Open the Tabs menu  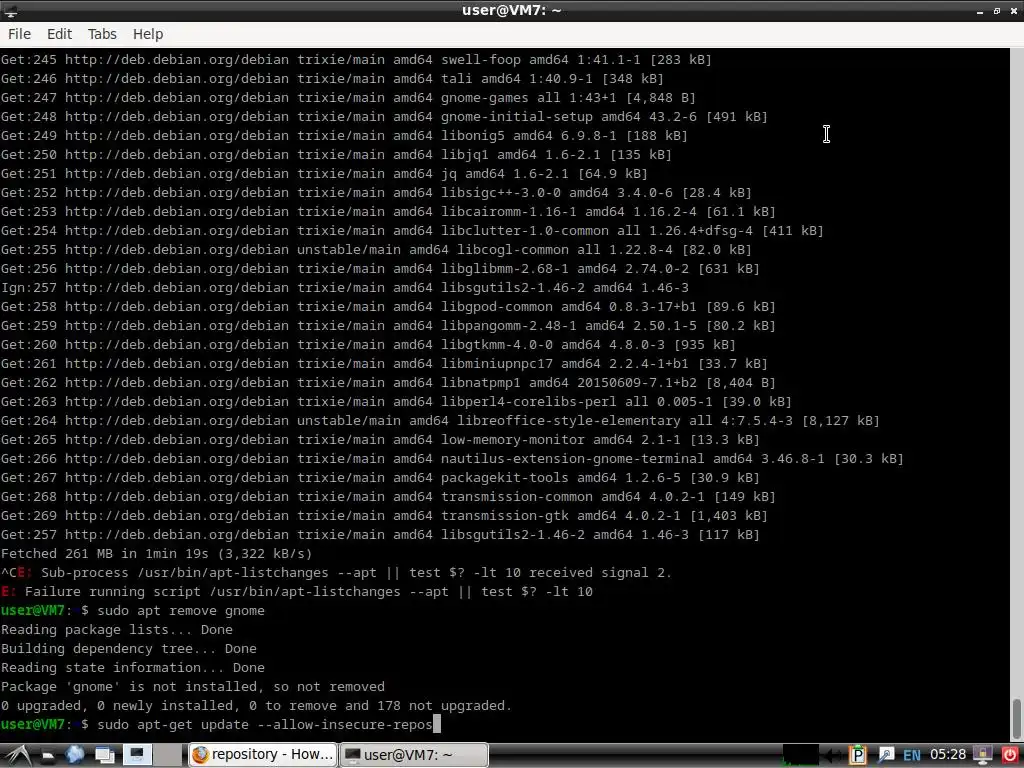[x=102, y=34]
